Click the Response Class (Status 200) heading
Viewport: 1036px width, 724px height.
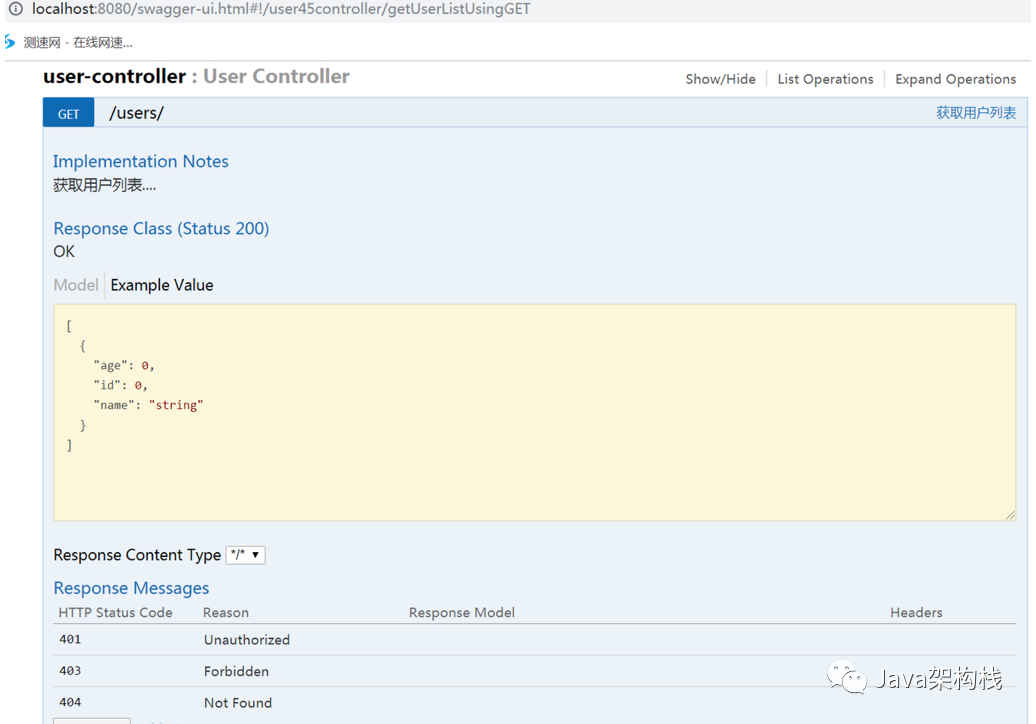161,229
